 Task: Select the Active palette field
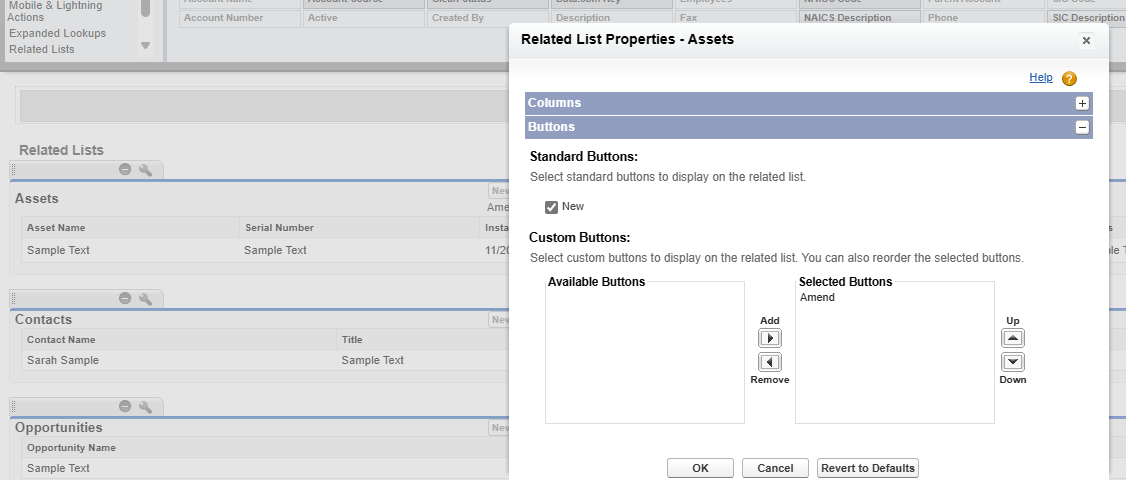coord(364,18)
